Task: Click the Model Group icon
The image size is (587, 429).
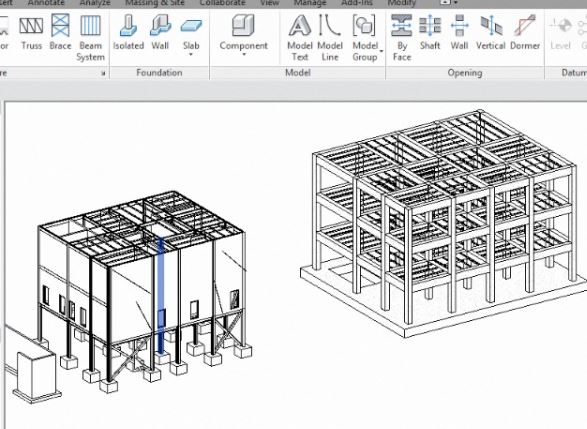Action: [x=364, y=25]
